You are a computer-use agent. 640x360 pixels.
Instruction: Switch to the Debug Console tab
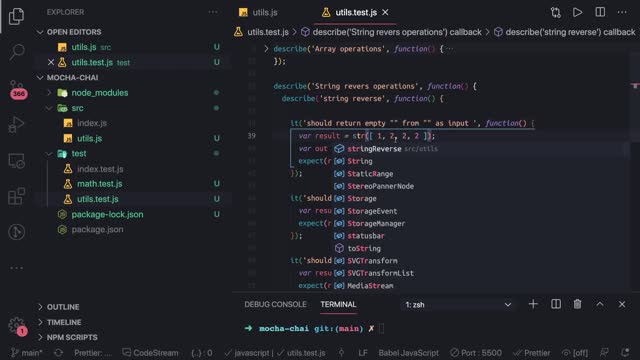tap(275, 304)
